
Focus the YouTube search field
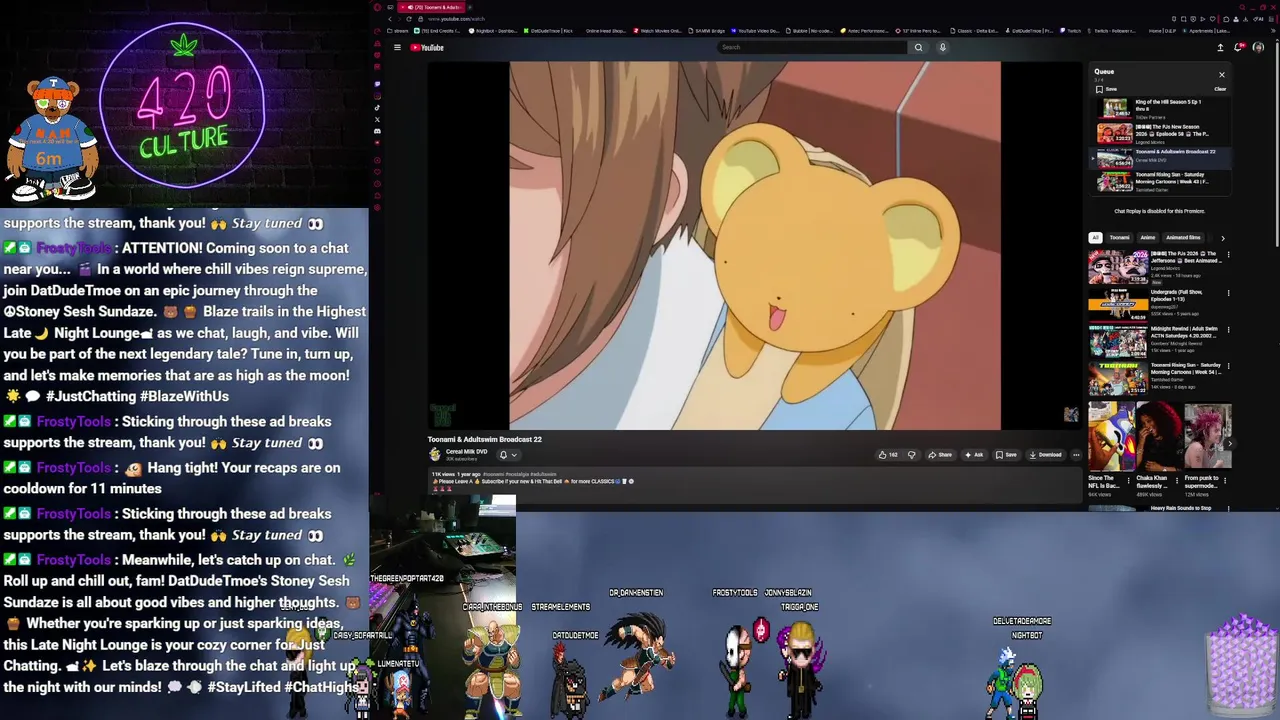[x=812, y=47]
